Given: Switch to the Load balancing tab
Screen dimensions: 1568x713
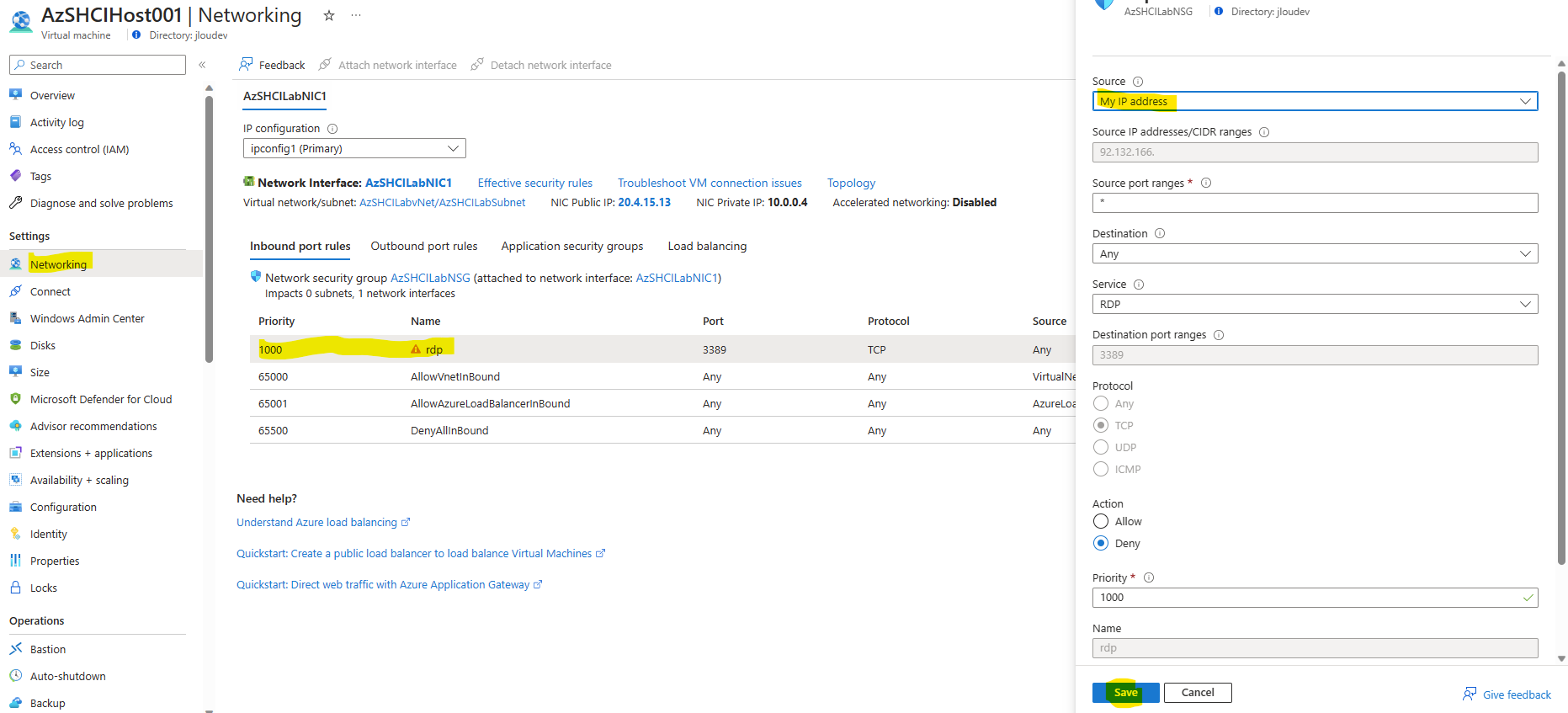Looking at the screenshot, I should coord(707,246).
